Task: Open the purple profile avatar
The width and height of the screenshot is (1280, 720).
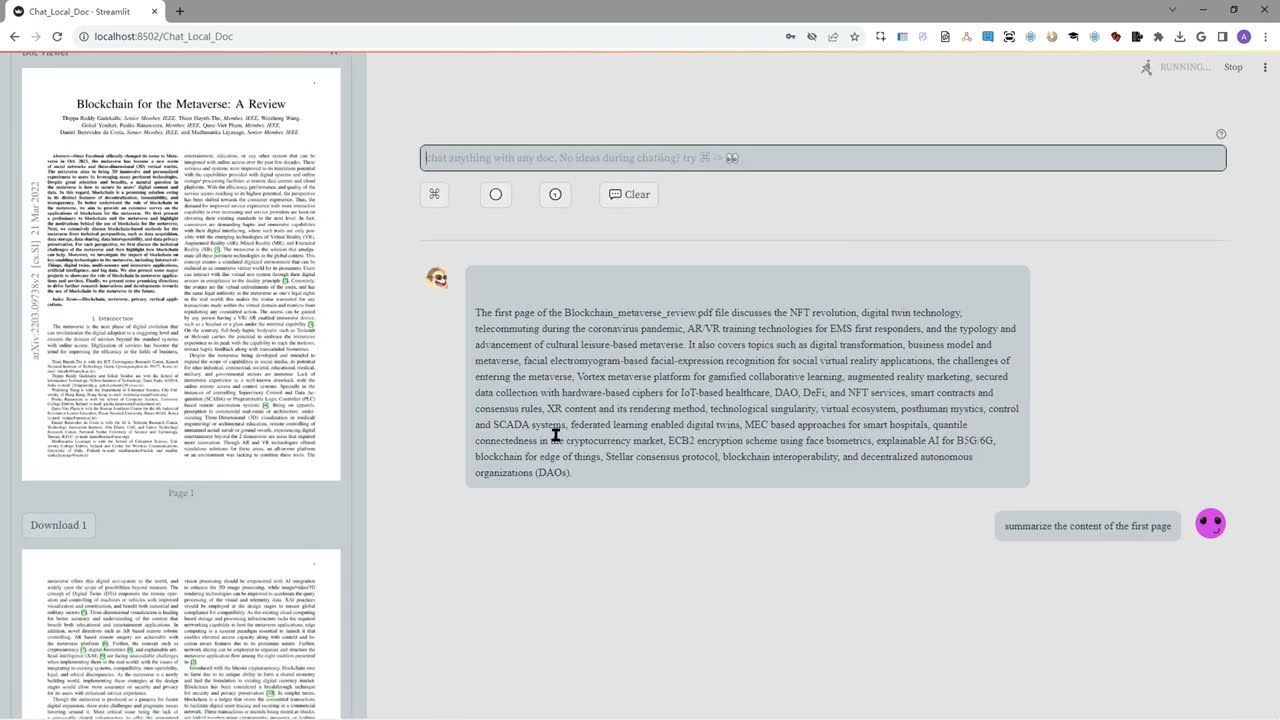Action: point(1244,37)
